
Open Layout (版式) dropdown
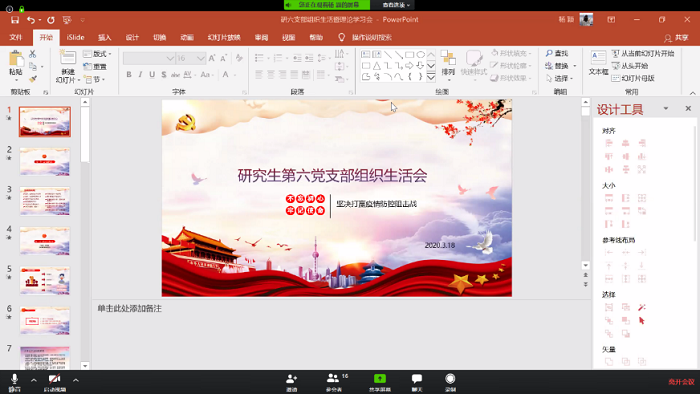[97, 54]
